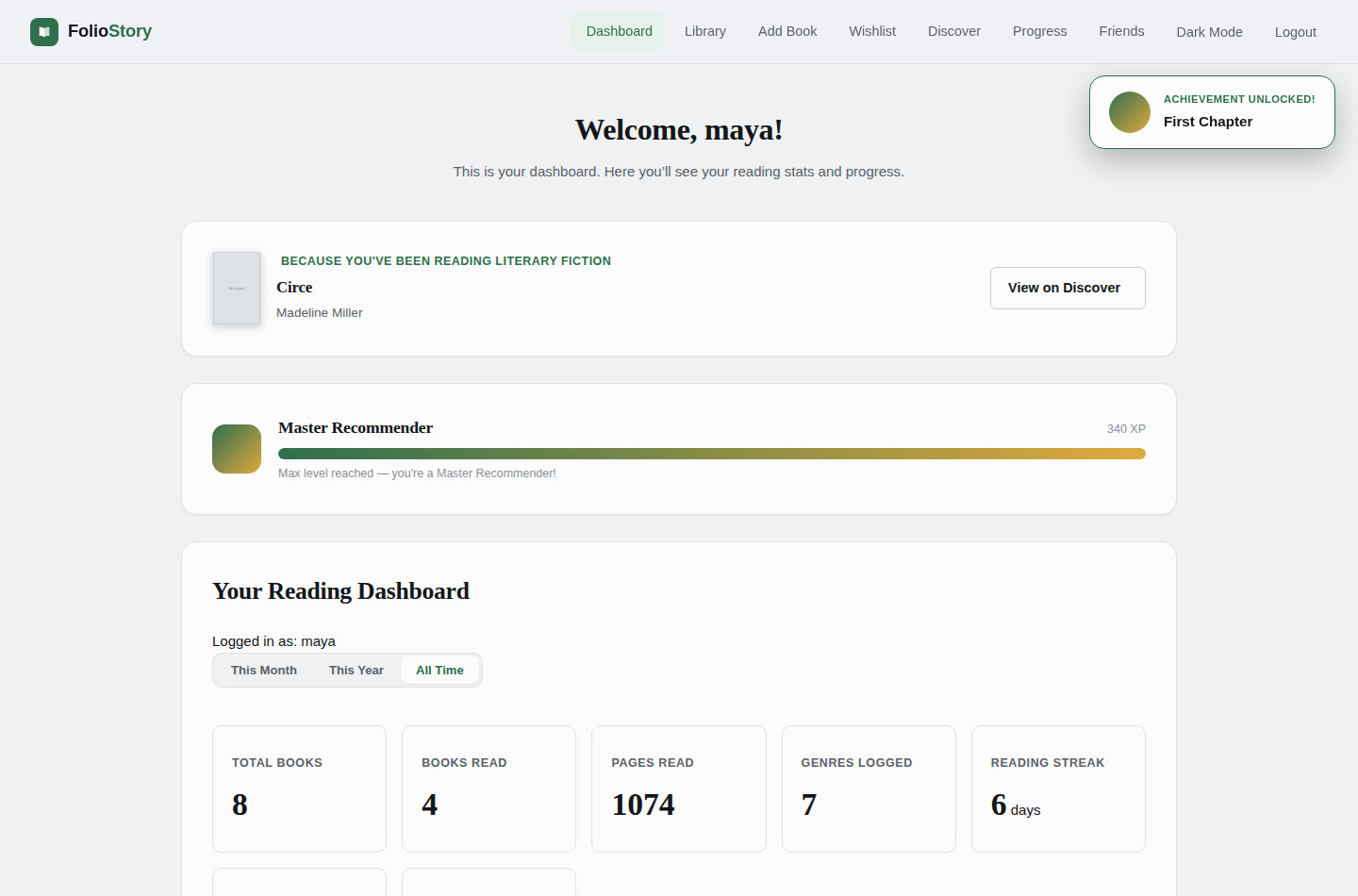Select the All Time filter
Screen dimensions: 1358x896
coord(439,671)
